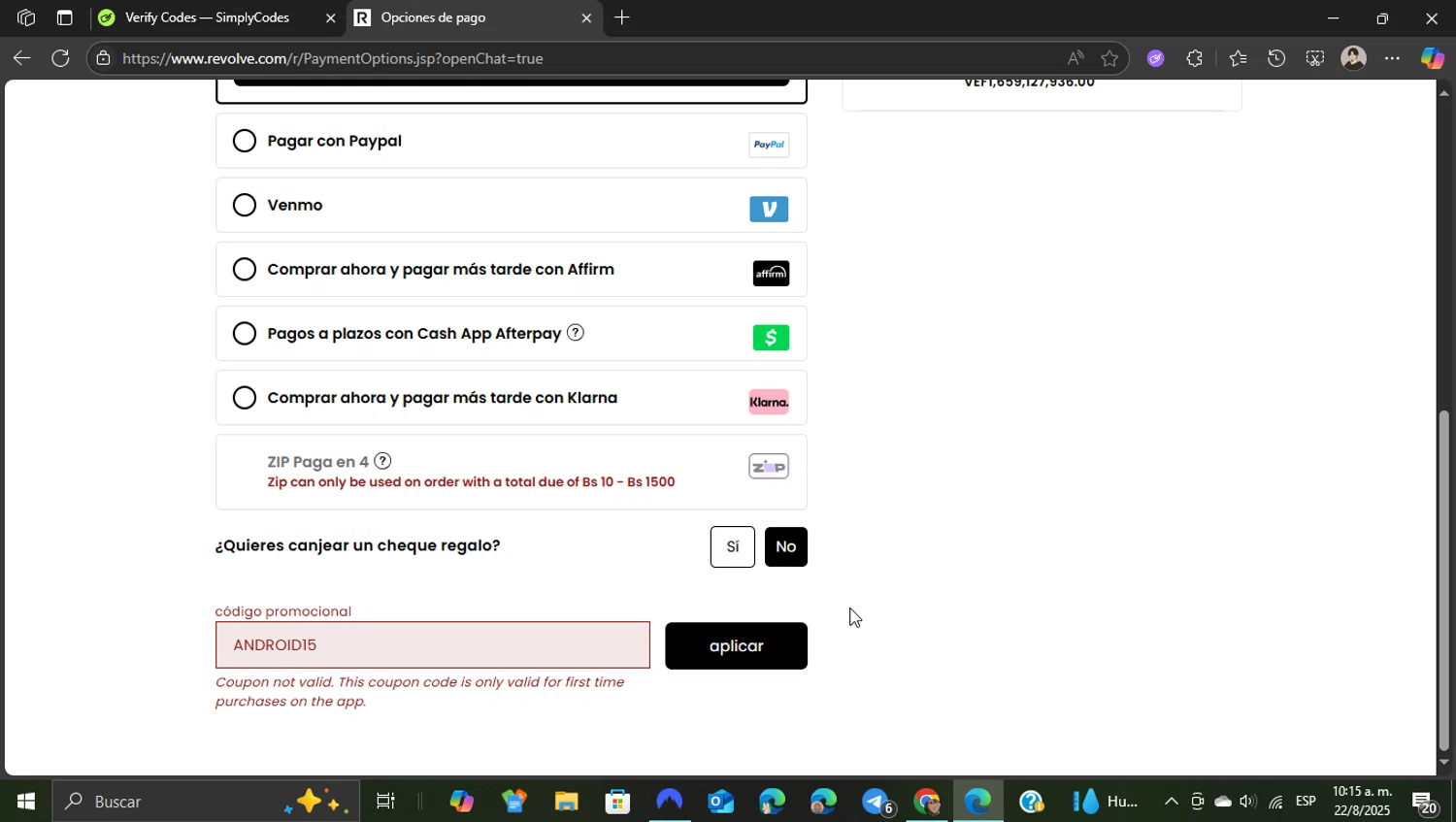This screenshot has width=1456, height=822.
Task: Open the Copilot sidebar icon
Action: point(1433,58)
